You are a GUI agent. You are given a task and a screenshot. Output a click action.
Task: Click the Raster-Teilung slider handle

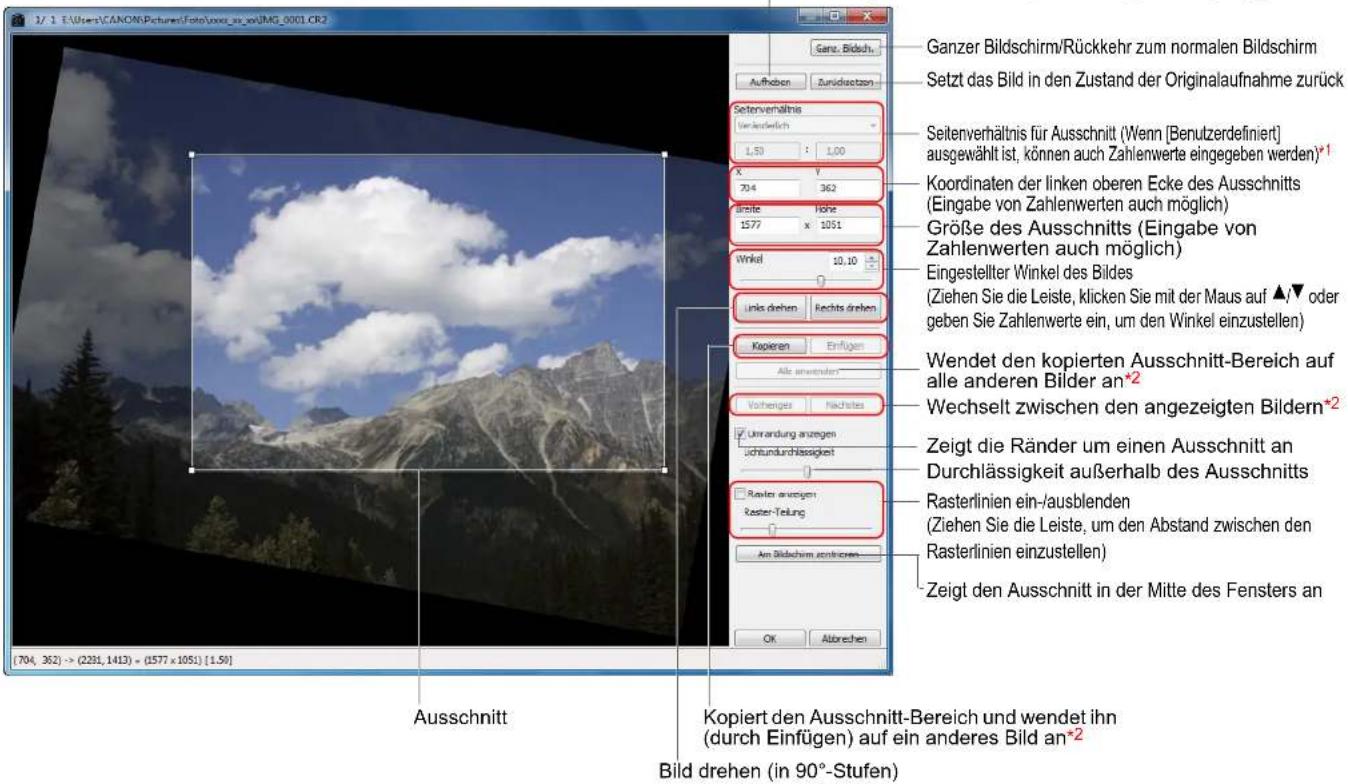tap(771, 530)
